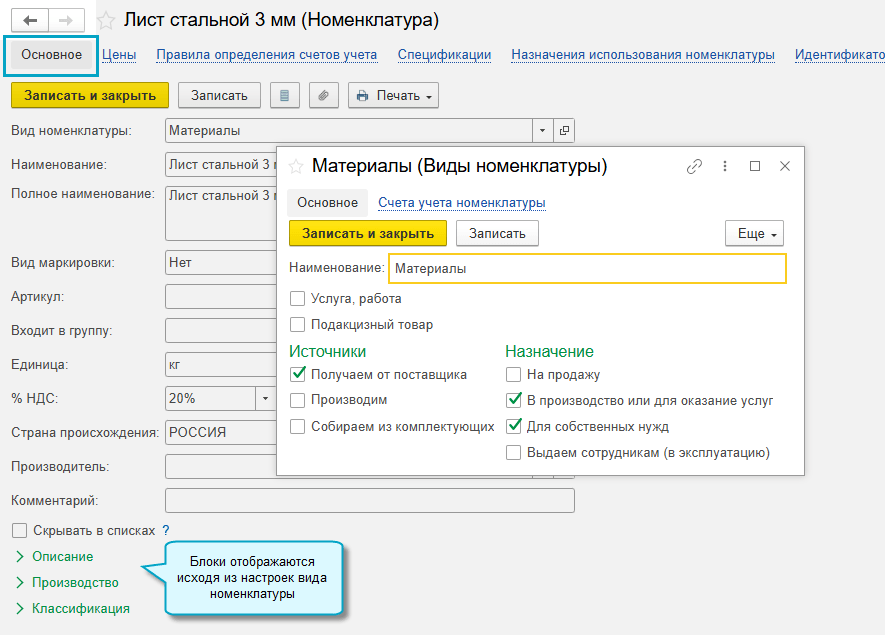Open the Спецификации tab

tap(444, 55)
